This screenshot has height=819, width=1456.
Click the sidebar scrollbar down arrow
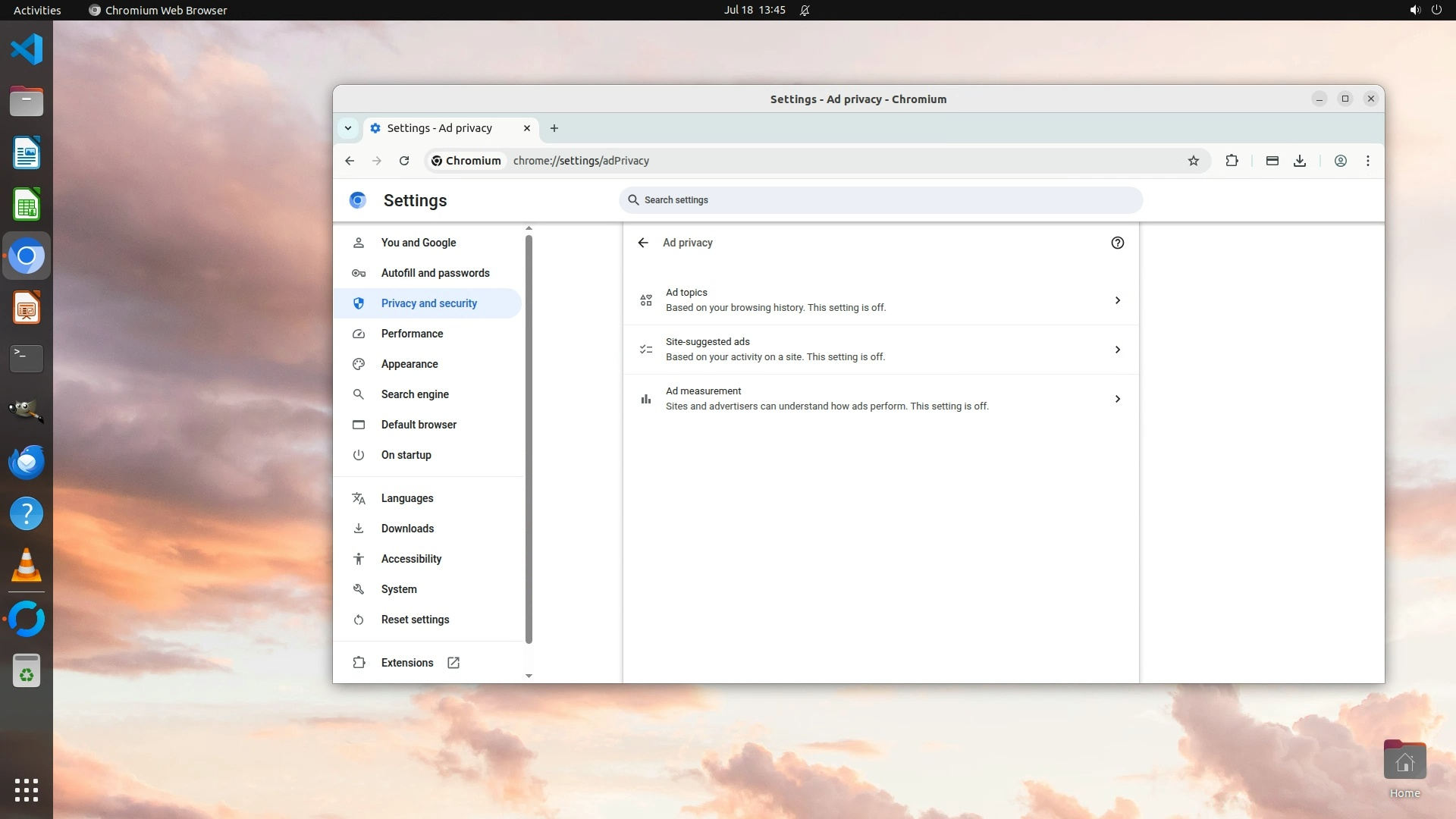click(529, 676)
